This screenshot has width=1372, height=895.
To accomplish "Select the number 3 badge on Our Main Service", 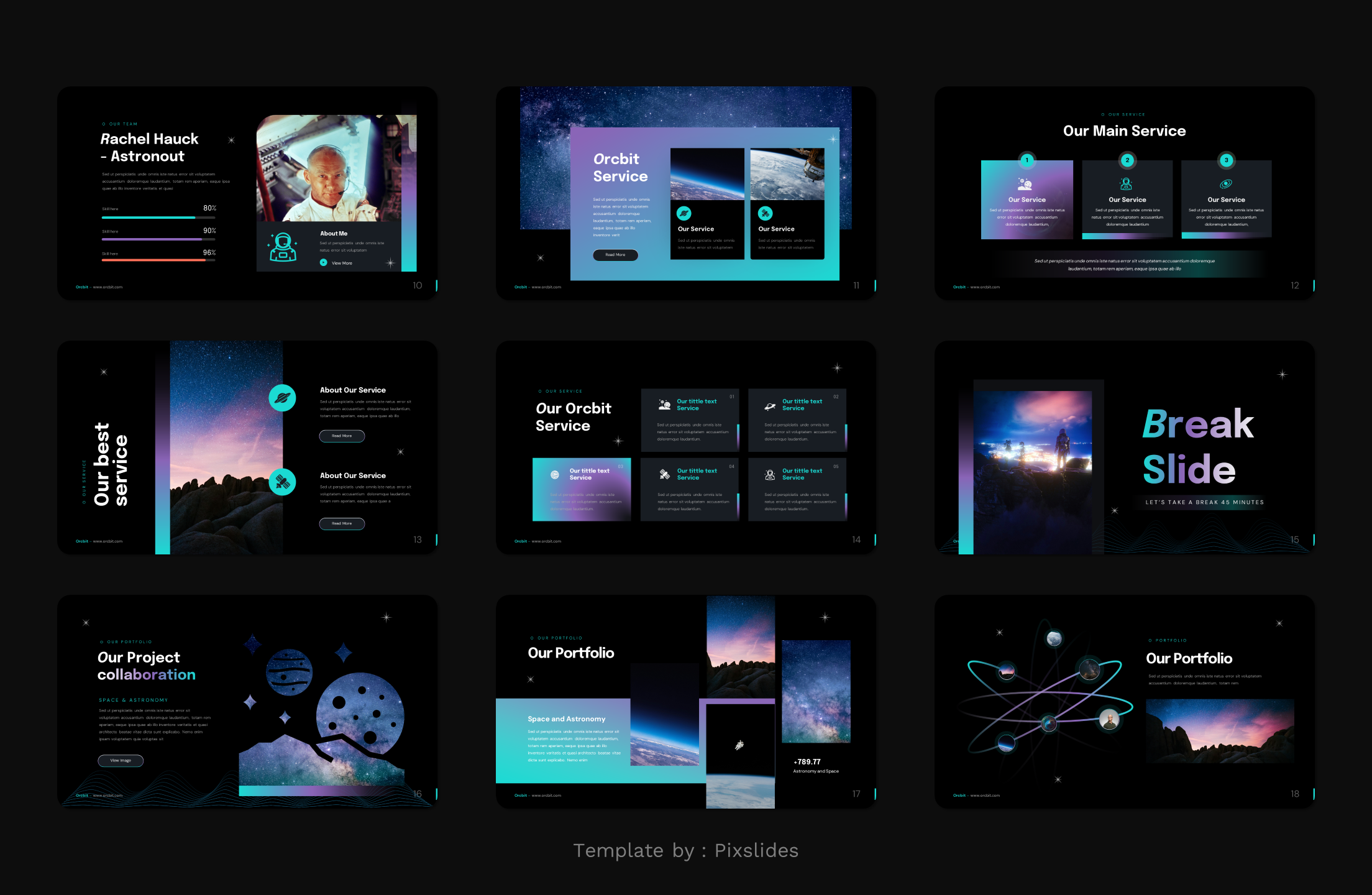I will click(1226, 160).
